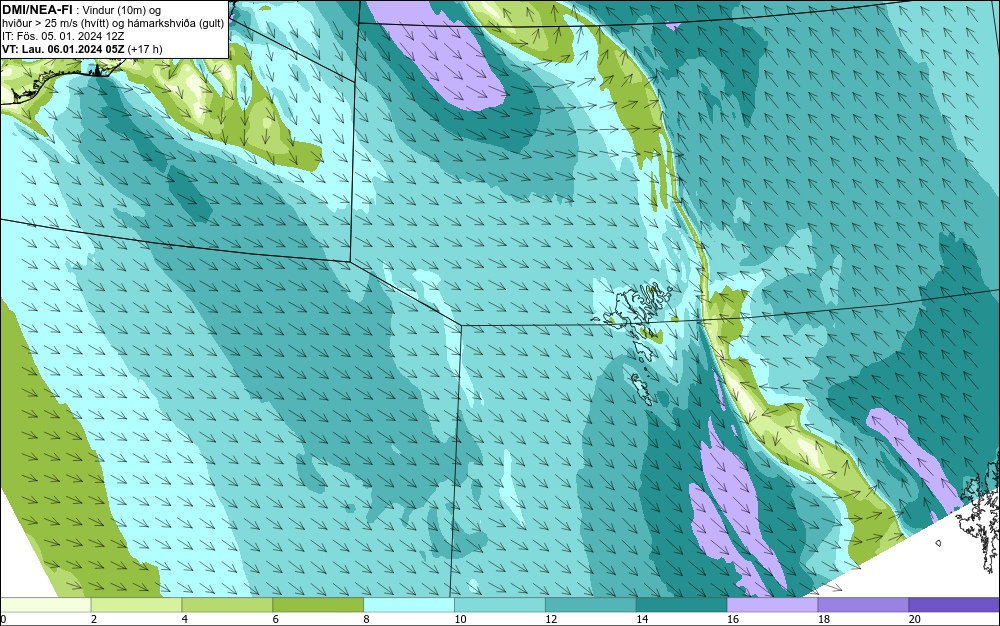This screenshot has width=1000, height=626.
Task: Click the 2–4 m/s light green legend swatch
Action: (x=136, y=605)
